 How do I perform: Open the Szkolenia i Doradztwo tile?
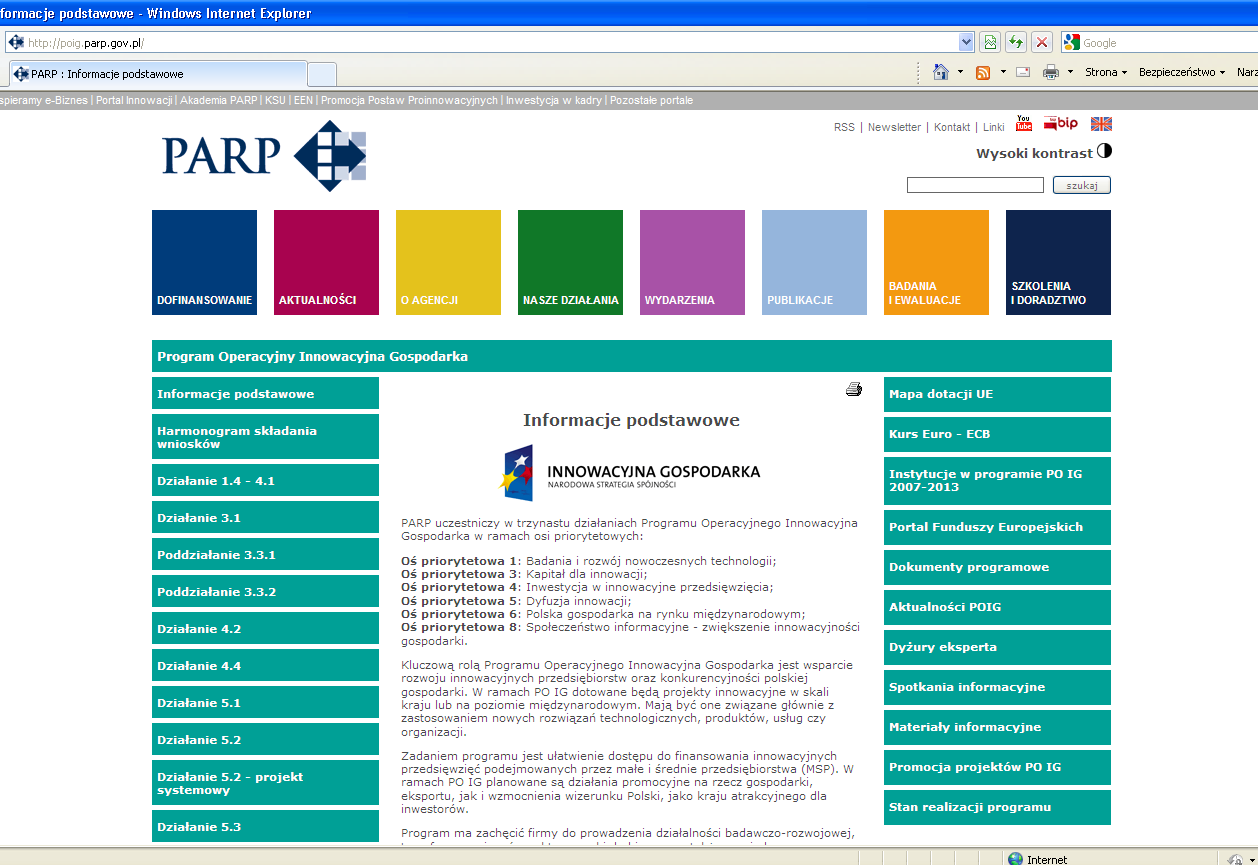(1058, 262)
